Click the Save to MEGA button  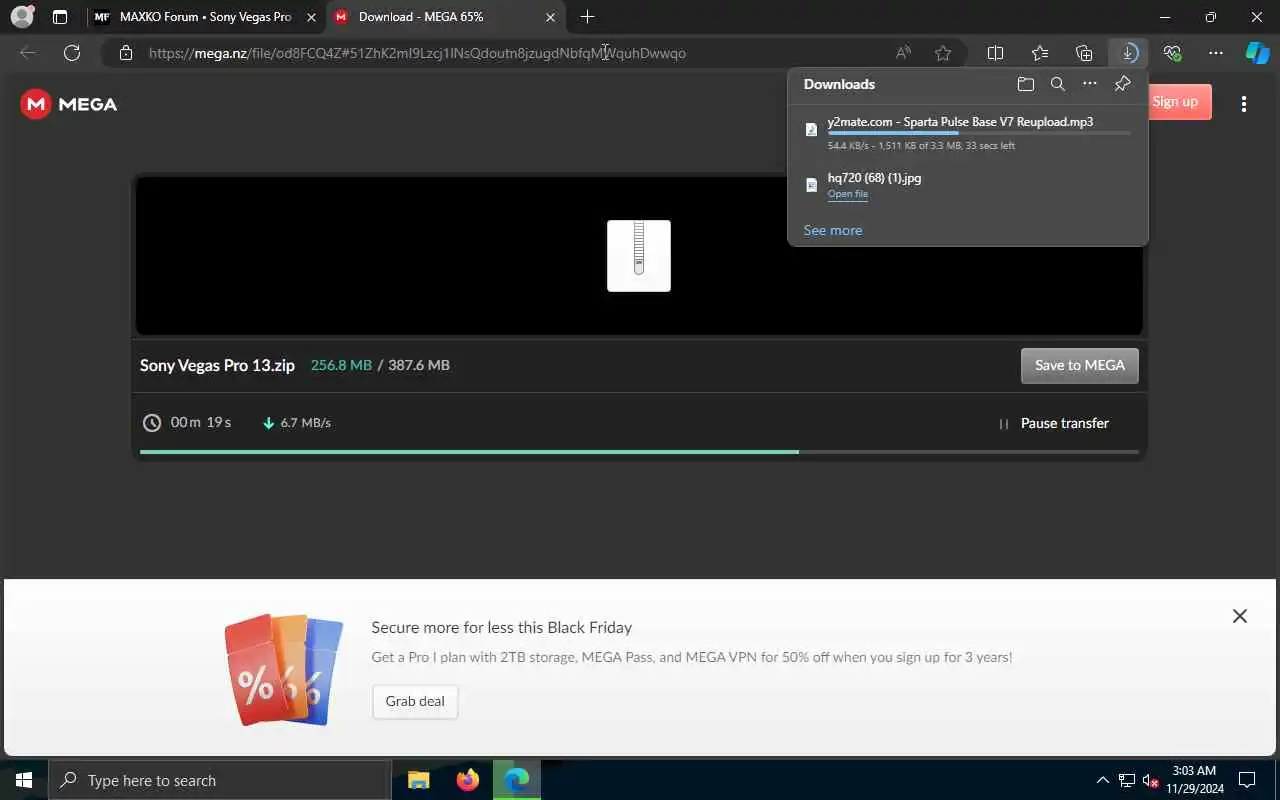(x=1079, y=365)
